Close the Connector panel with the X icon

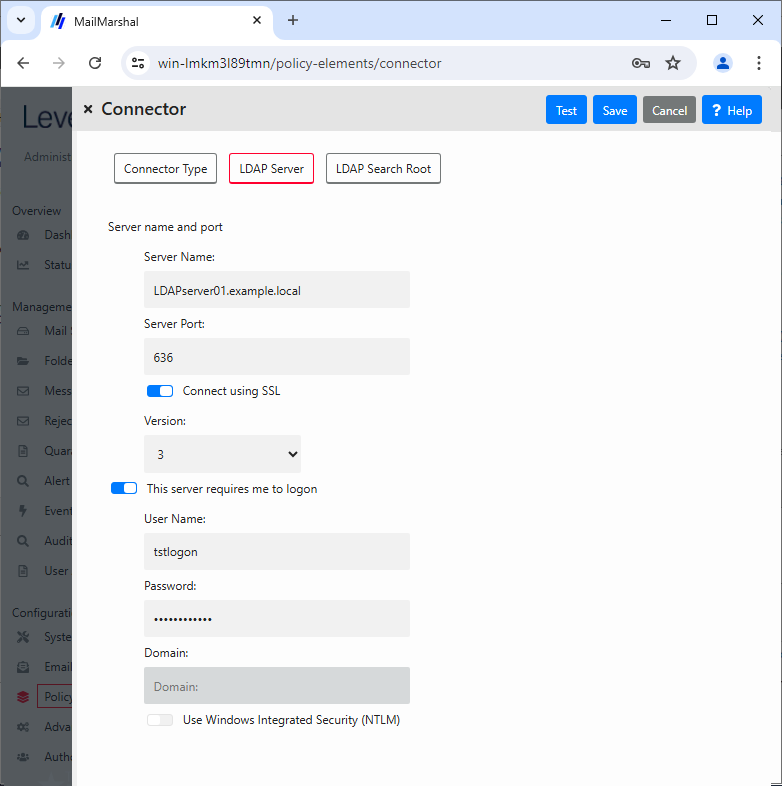click(x=88, y=109)
